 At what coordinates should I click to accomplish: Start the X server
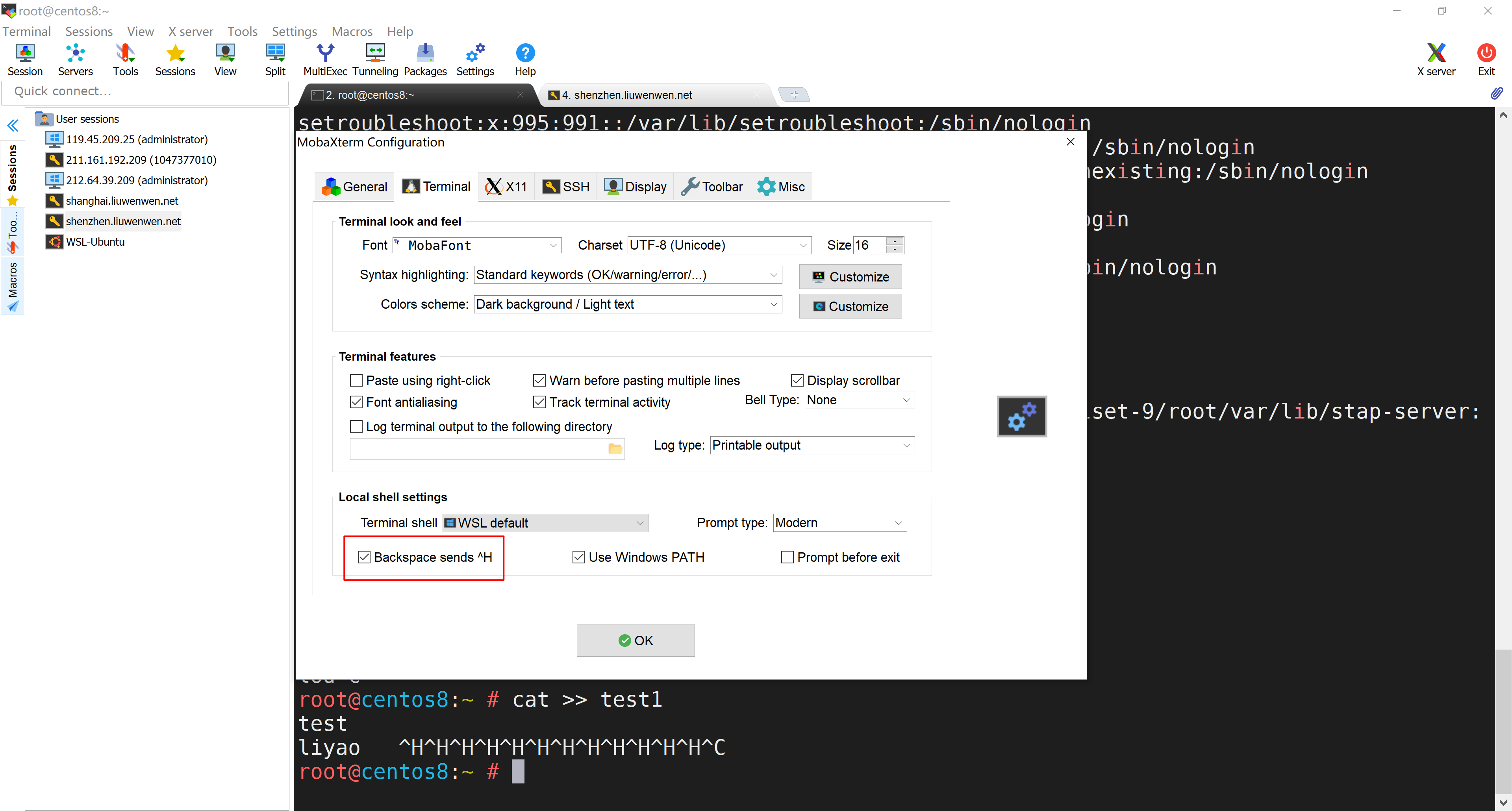pyautogui.click(x=1436, y=59)
